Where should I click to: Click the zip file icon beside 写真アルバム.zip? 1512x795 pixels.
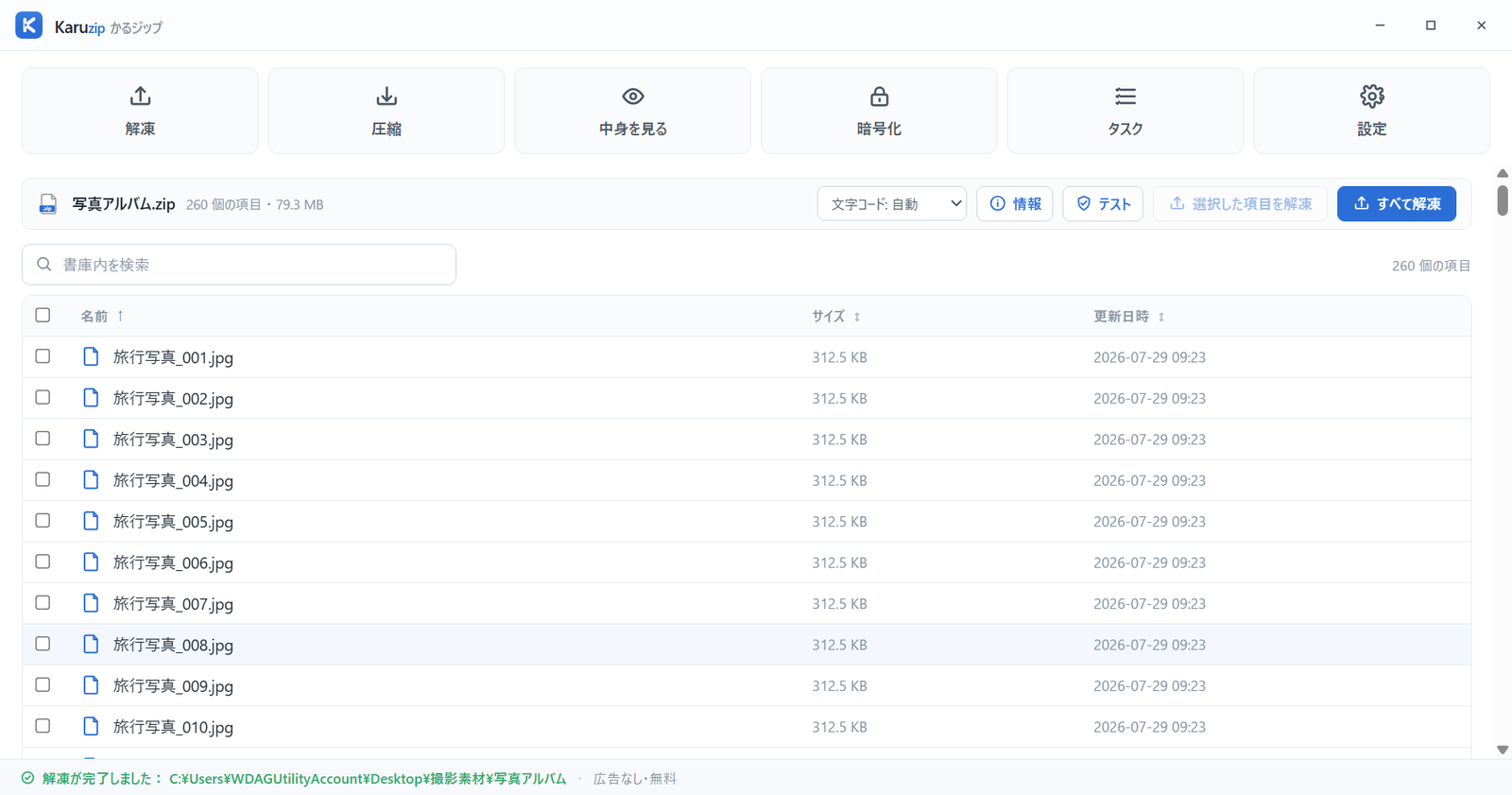pyautogui.click(x=48, y=204)
